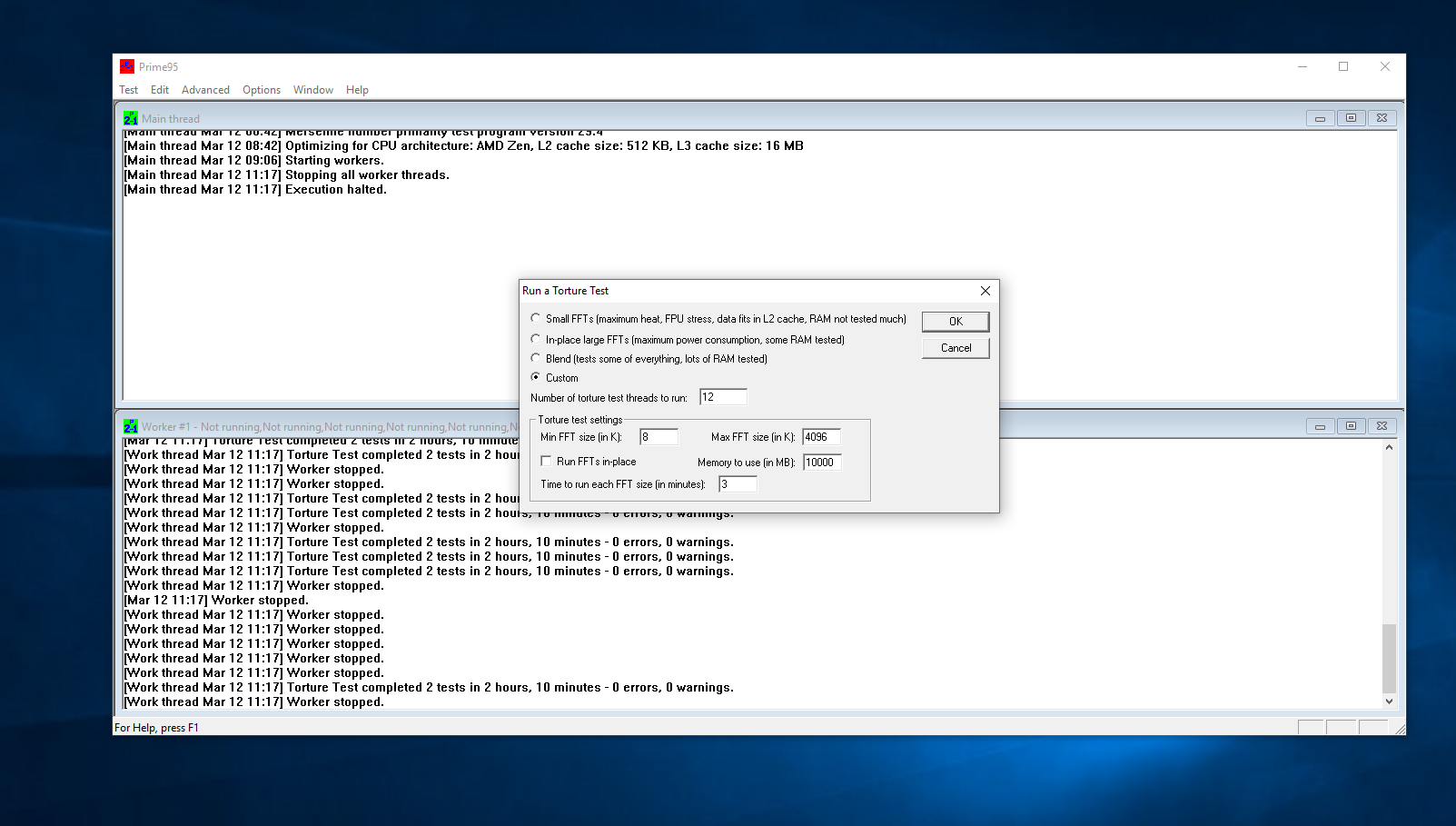
Task: Click the Worker #1 window icon
Action: coord(131,426)
